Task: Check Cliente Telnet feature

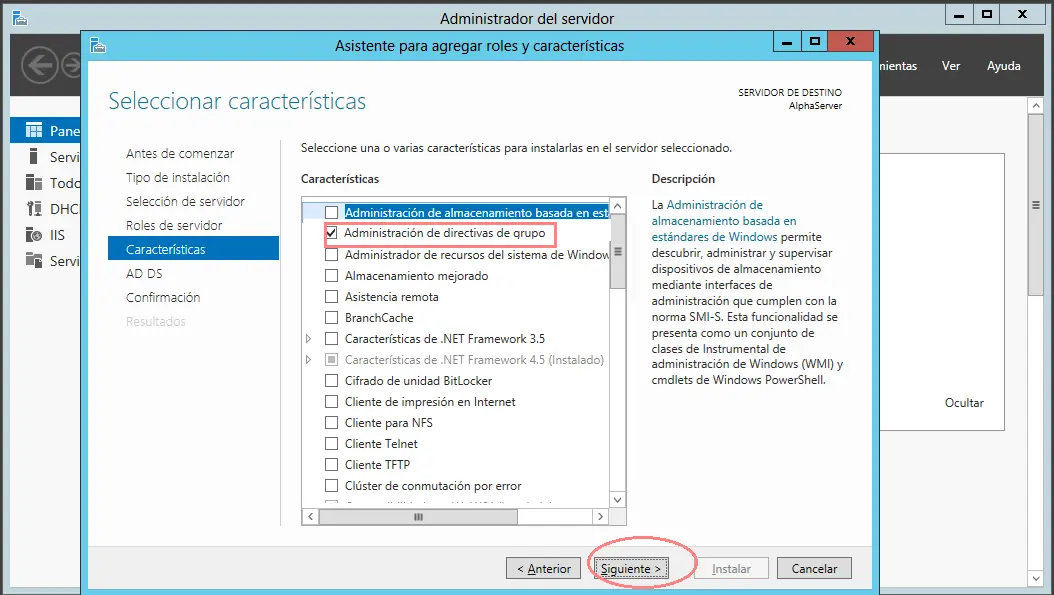Action: pyautogui.click(x=331, y=444)
